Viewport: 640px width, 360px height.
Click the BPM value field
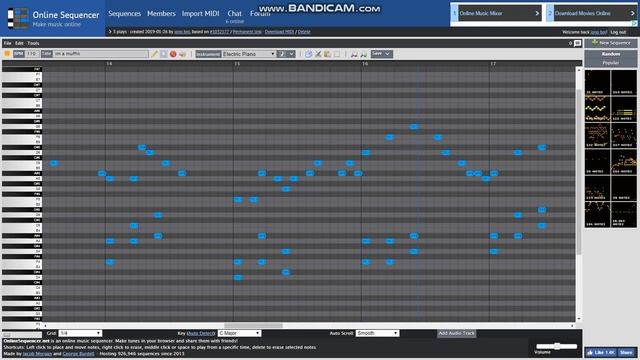[x=32, y=54]
